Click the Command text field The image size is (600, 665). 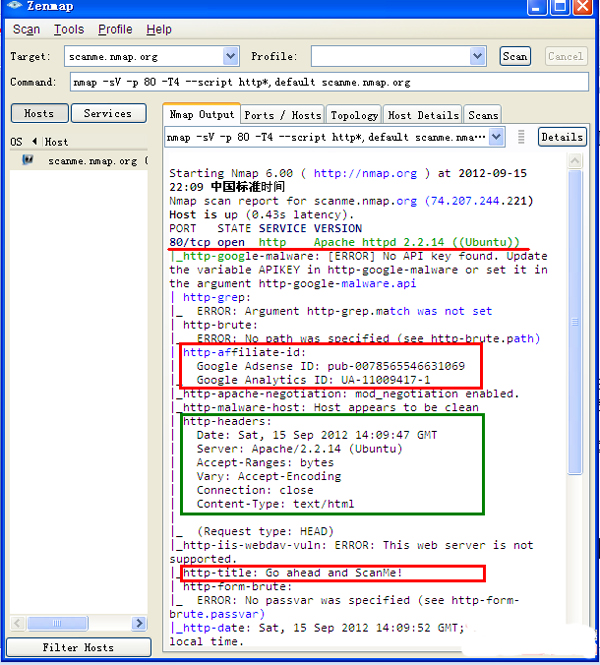point(329,82)
